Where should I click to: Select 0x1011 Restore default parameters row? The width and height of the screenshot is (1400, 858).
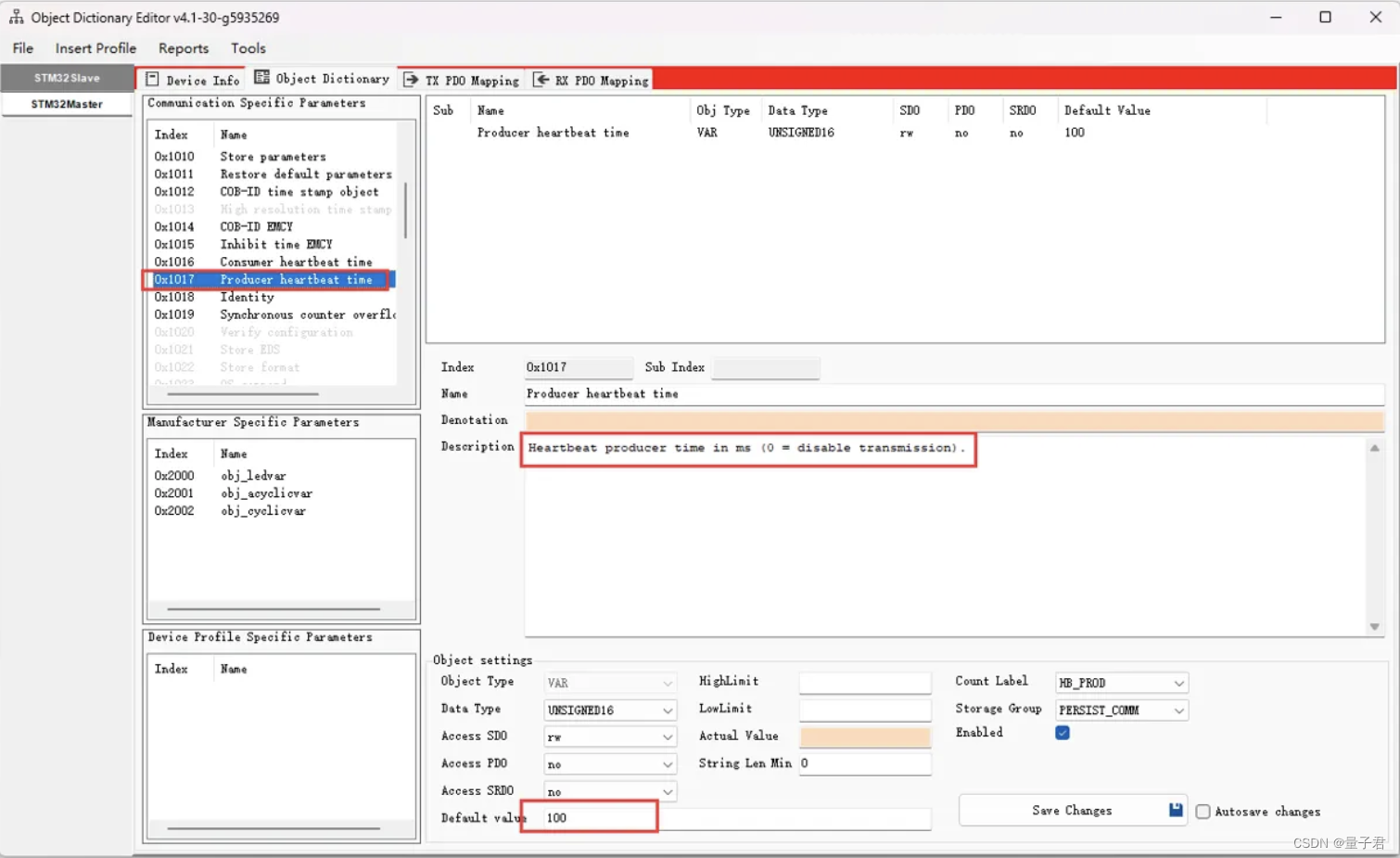point(273,174)
